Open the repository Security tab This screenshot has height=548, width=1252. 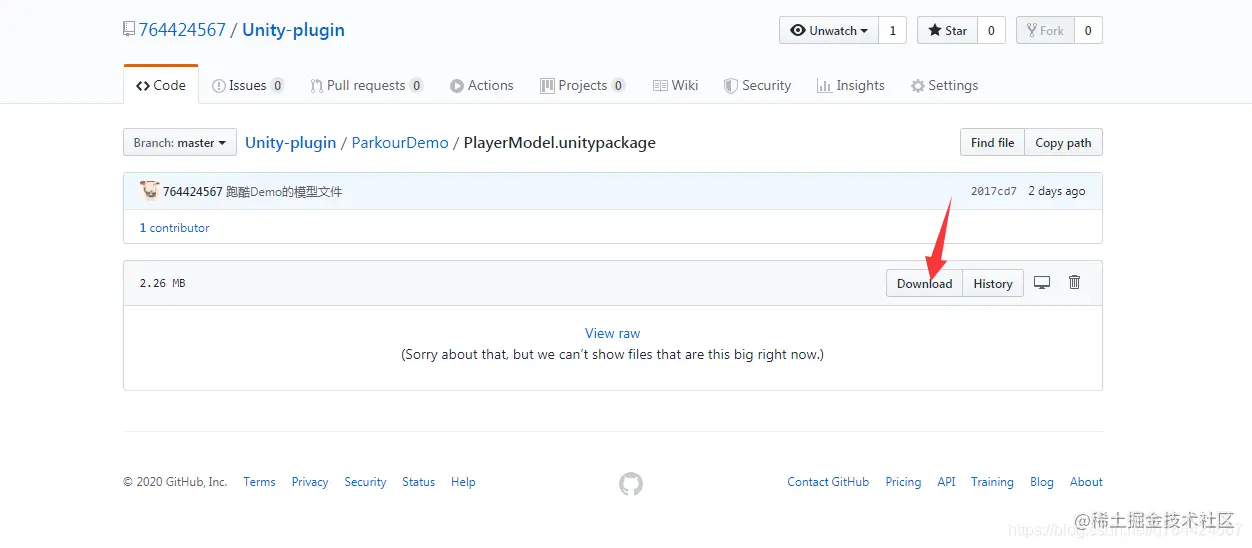tap(757, 85)
